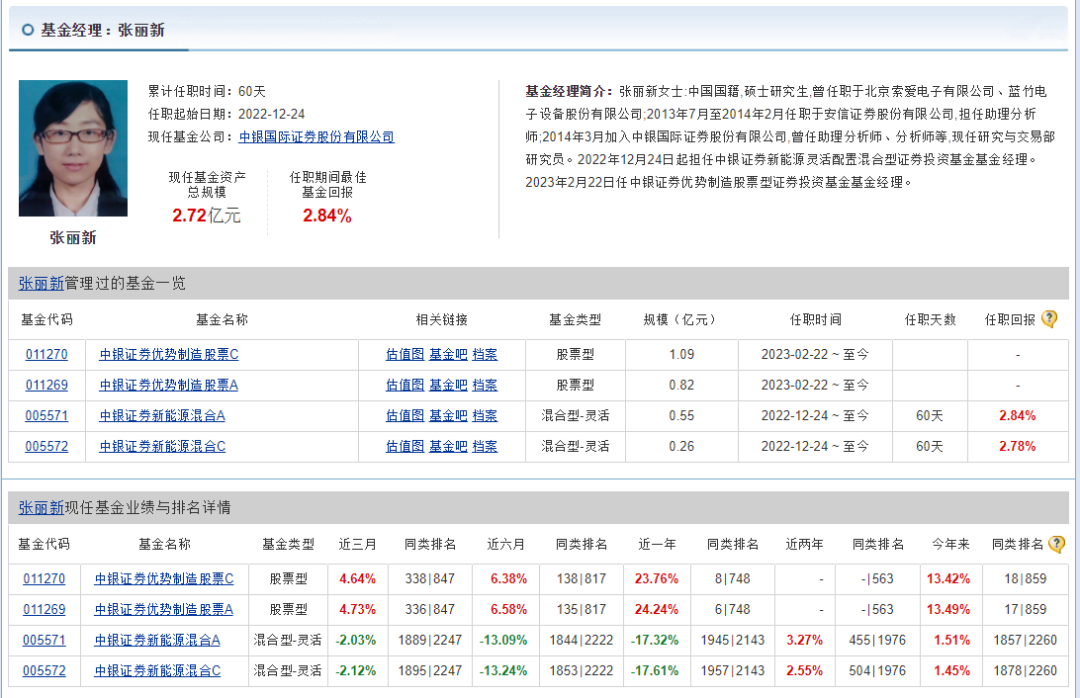Image resolution: width=1080 pixels, height=698 pixels.
Task: Open 中银证券优势制造股票A in managed funds table
Action: (x=169, y=384)
